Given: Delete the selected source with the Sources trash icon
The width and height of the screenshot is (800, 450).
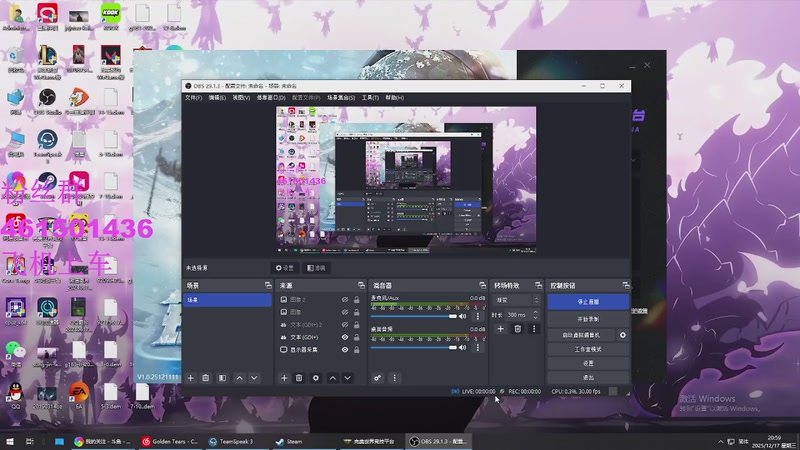Looking at the screenshot, I should [299, 378].
